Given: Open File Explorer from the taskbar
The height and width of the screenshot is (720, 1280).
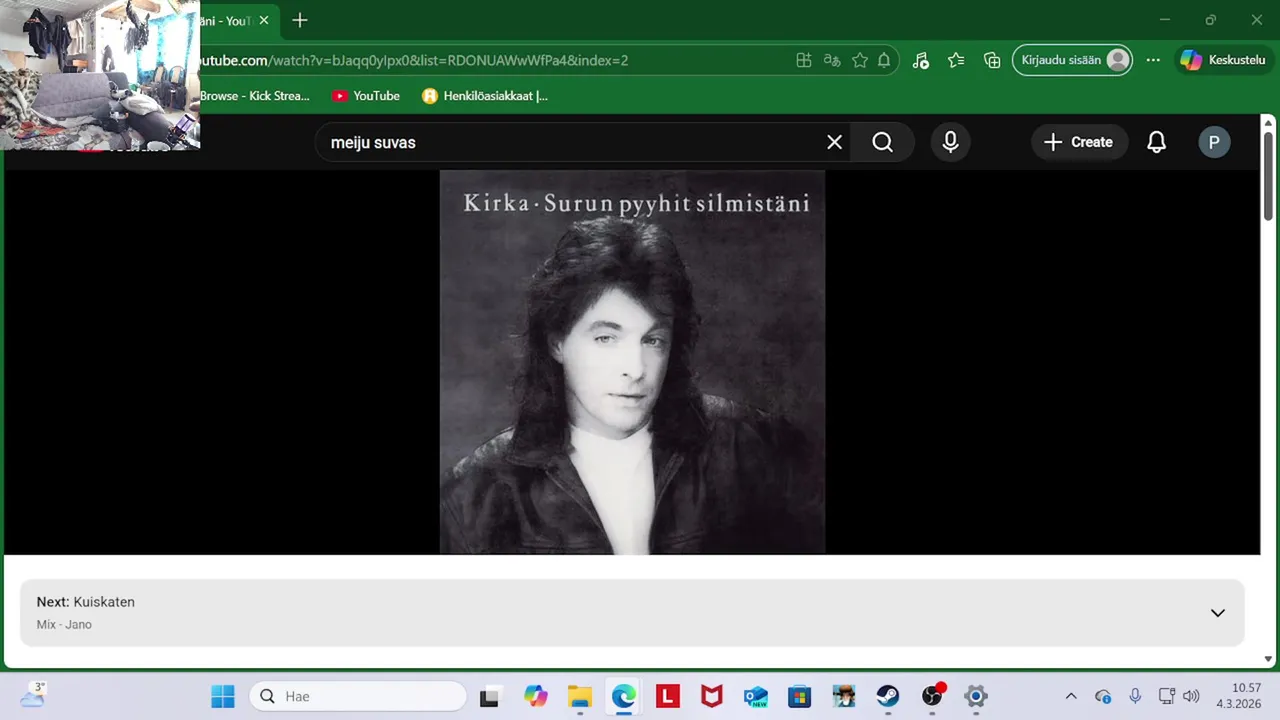Looking at the screenshot, I should pyautogui.click(x=580, y=697).
